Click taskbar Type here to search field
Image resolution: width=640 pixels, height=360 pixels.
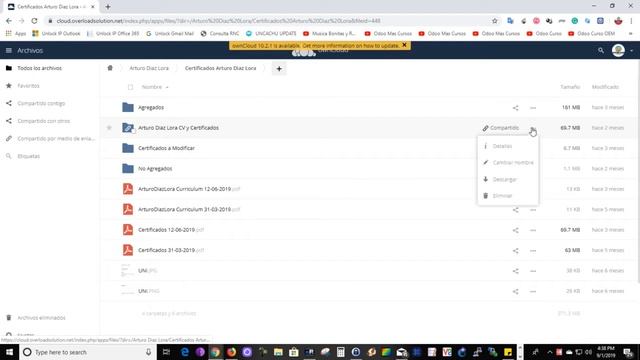(x=88, y=352)
